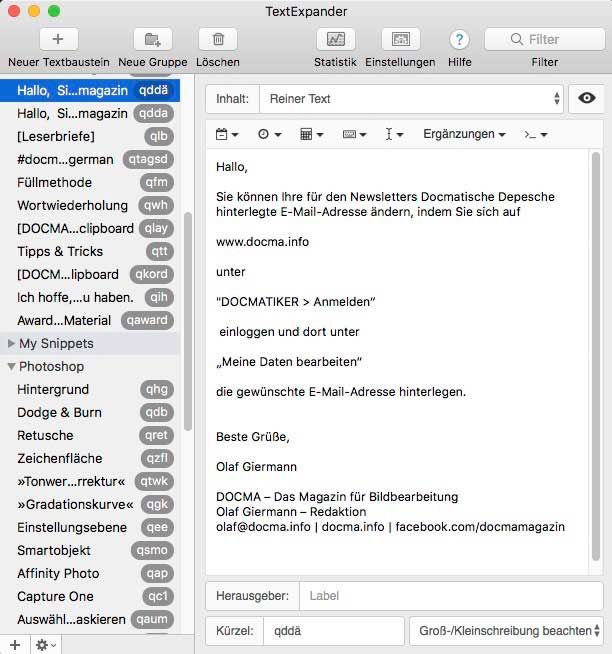The height and width of the screenshot is (654, 612).
Task: Select the Hintergrund snippet
Action: (90, 390)
